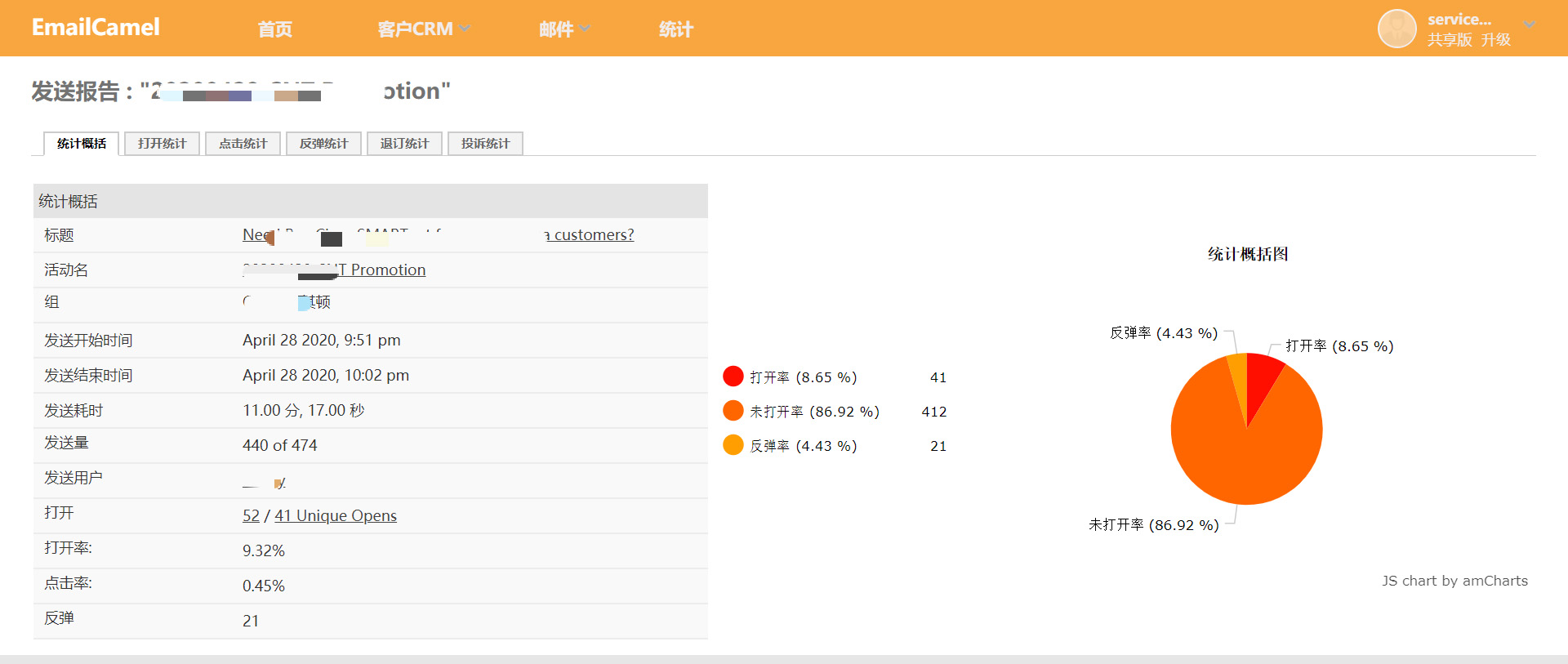Click the pie label 反弹率 (4.43 %)
Viewport: 1568px width, 664px height.
[x=1164, y=333]
